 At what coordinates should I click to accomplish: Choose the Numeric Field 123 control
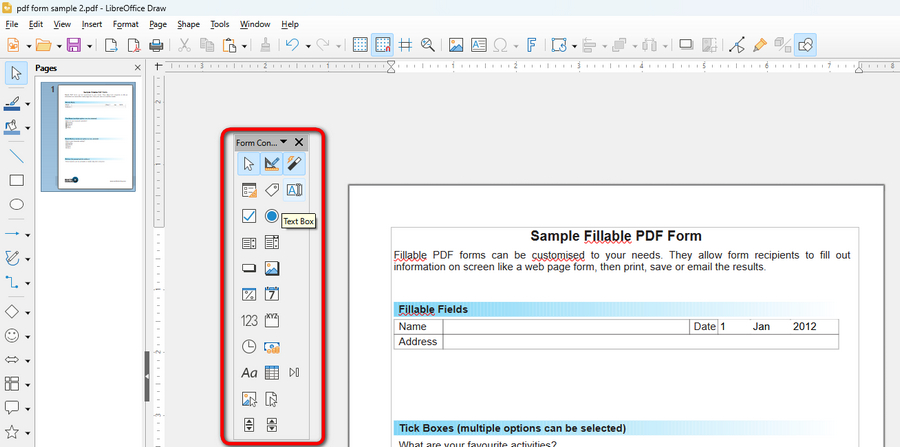pyautogui.click(x=249, y=320)
